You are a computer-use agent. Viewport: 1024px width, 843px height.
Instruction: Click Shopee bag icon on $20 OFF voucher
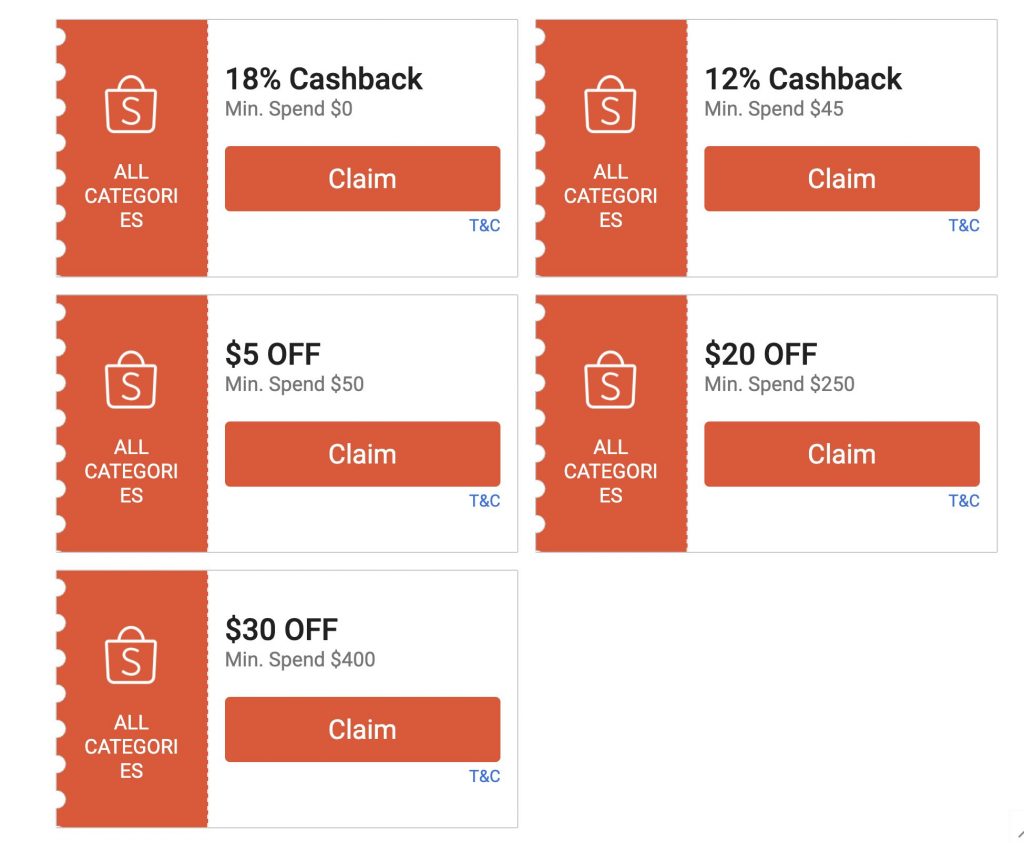[x=610, y=380]
